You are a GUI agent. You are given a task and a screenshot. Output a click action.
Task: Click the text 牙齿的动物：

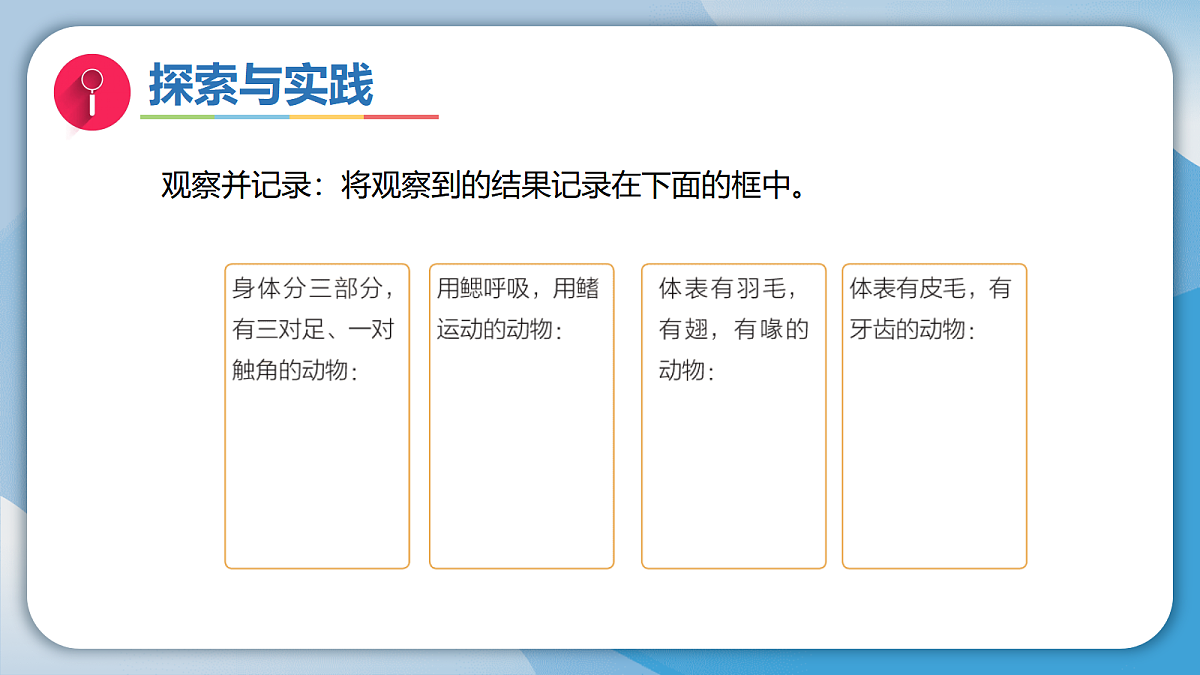point(913,329)
